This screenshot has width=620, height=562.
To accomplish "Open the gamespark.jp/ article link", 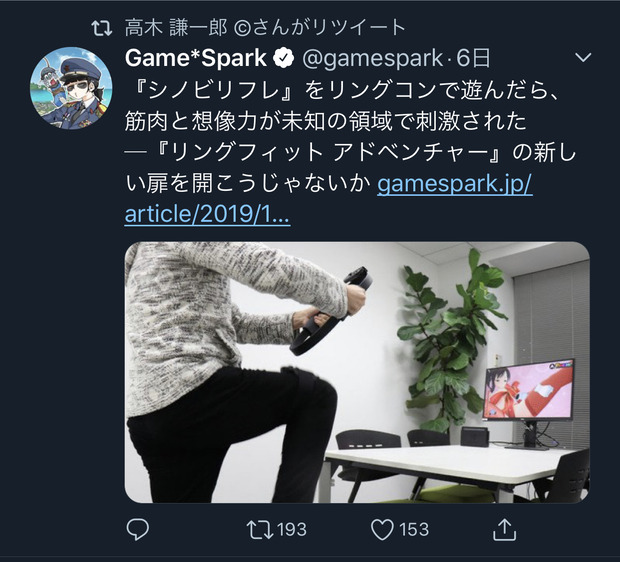I will [x=455, y=184].
